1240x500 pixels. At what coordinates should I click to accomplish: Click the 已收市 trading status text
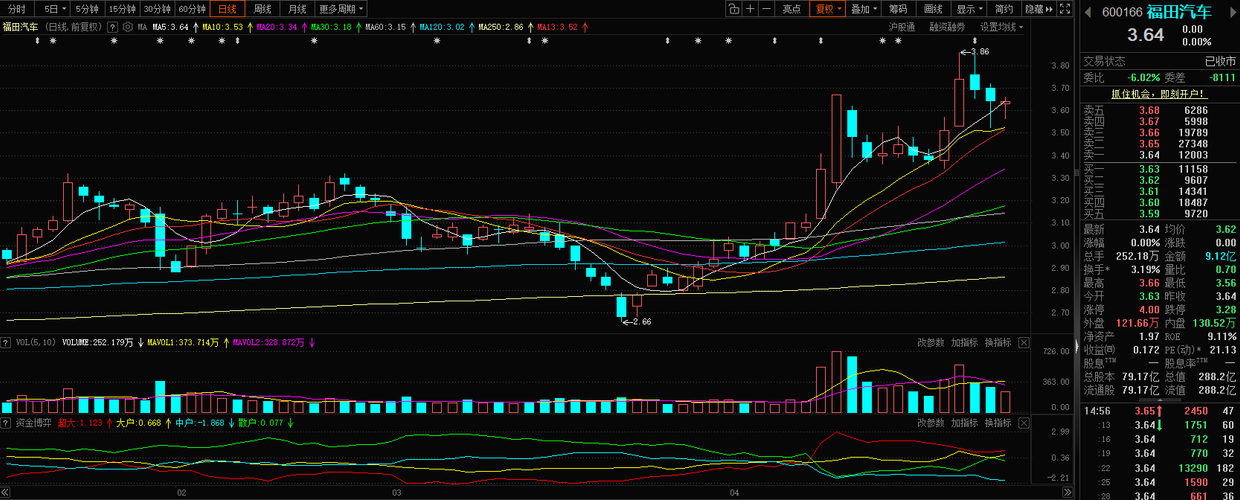(x=1219, y=61)
